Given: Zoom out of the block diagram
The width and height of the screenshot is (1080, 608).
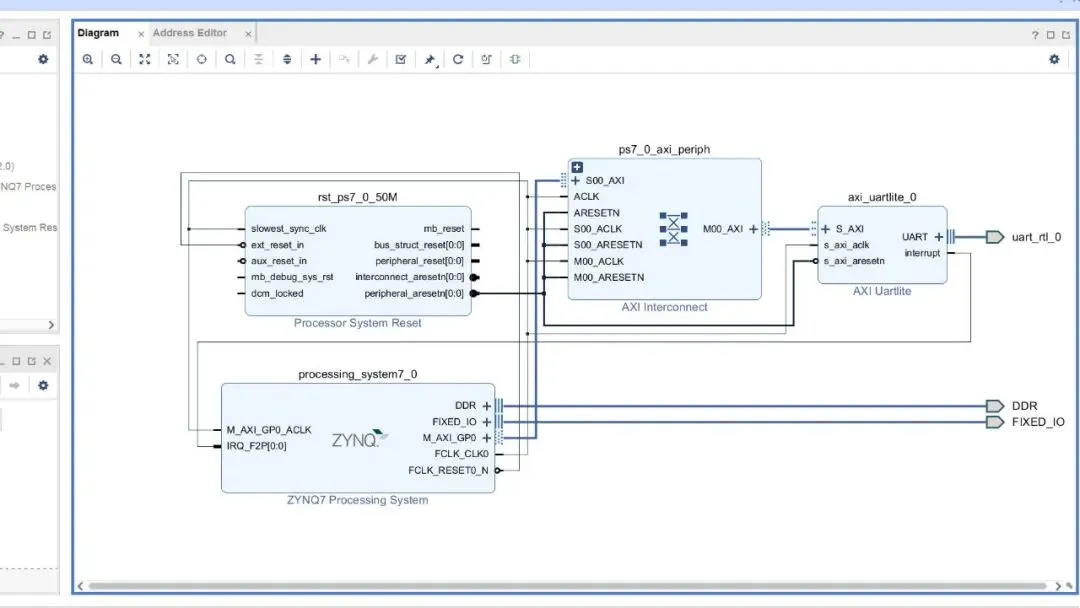Looking at the screenshot, I should click(x=116, y=59).
